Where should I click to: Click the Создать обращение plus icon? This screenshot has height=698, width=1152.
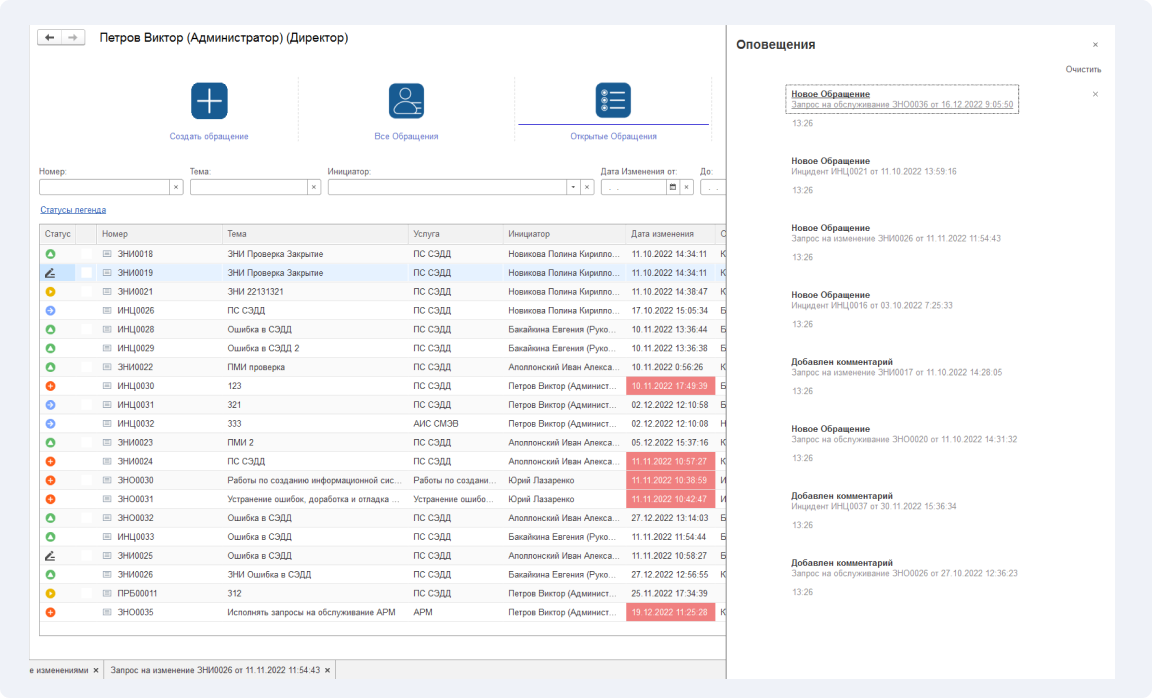pyautogui.click(x=209, y=101)
